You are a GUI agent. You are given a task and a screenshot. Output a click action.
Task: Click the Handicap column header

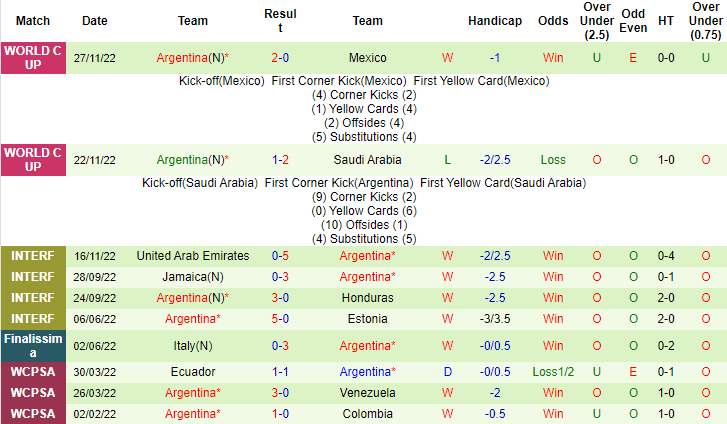494,21
